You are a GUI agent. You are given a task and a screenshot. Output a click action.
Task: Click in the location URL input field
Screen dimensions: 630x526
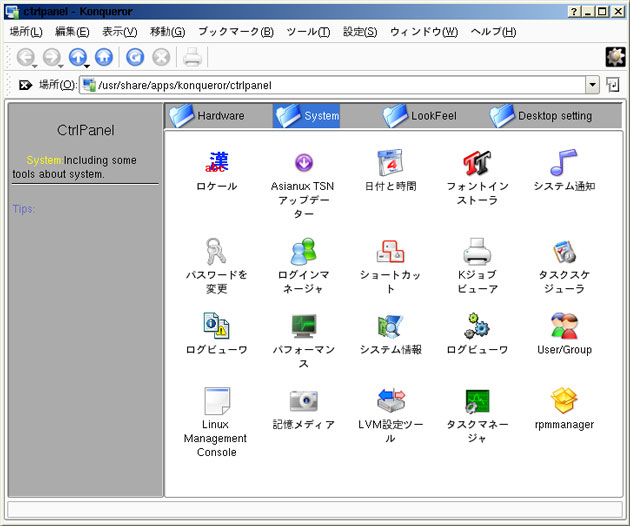coord(340,86)
